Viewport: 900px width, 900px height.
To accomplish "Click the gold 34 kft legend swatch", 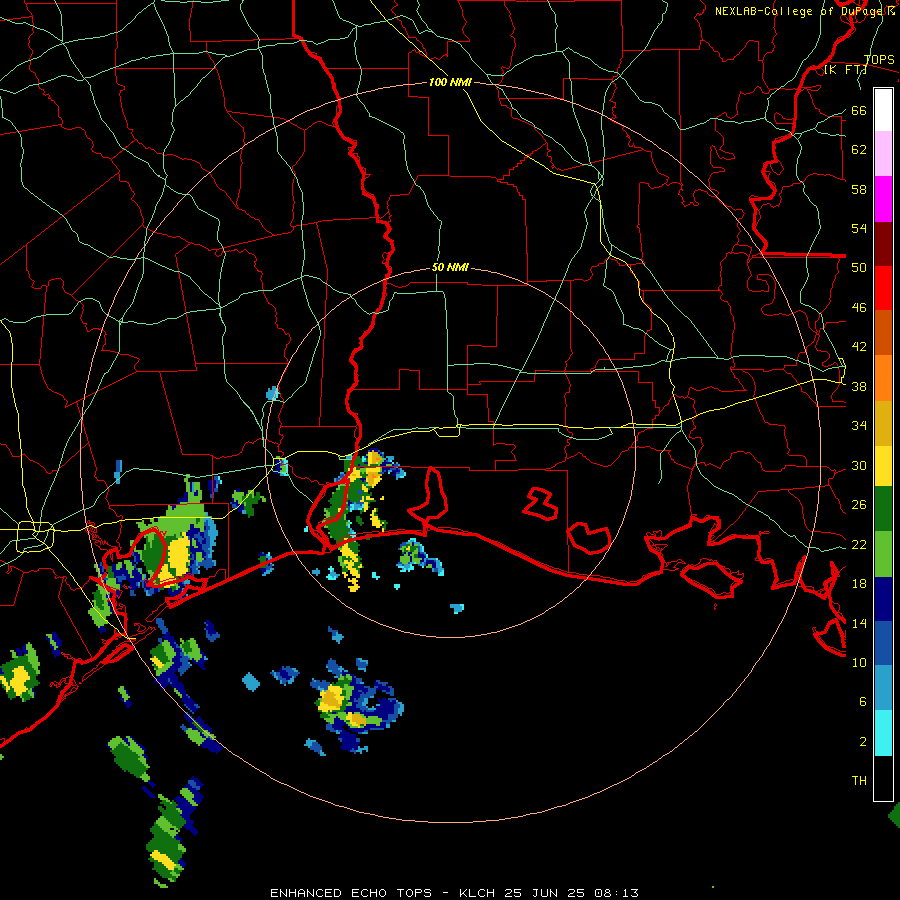I will click(883, 424).
